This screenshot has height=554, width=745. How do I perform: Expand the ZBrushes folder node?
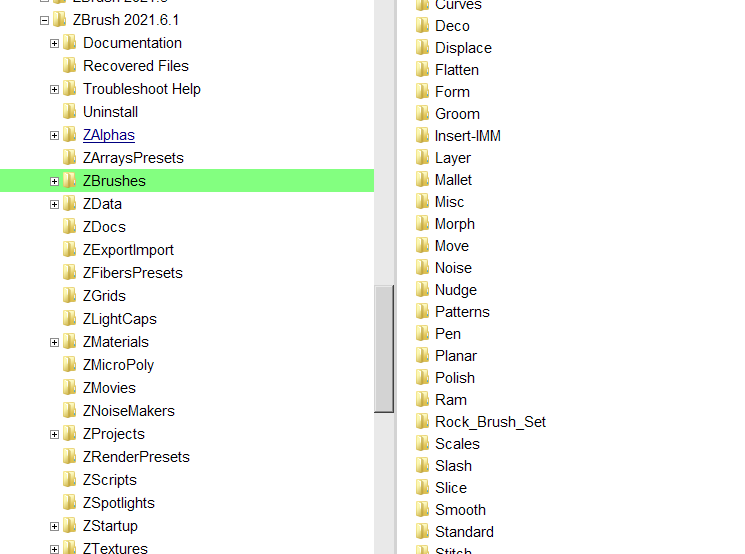[x=54, y=181]
